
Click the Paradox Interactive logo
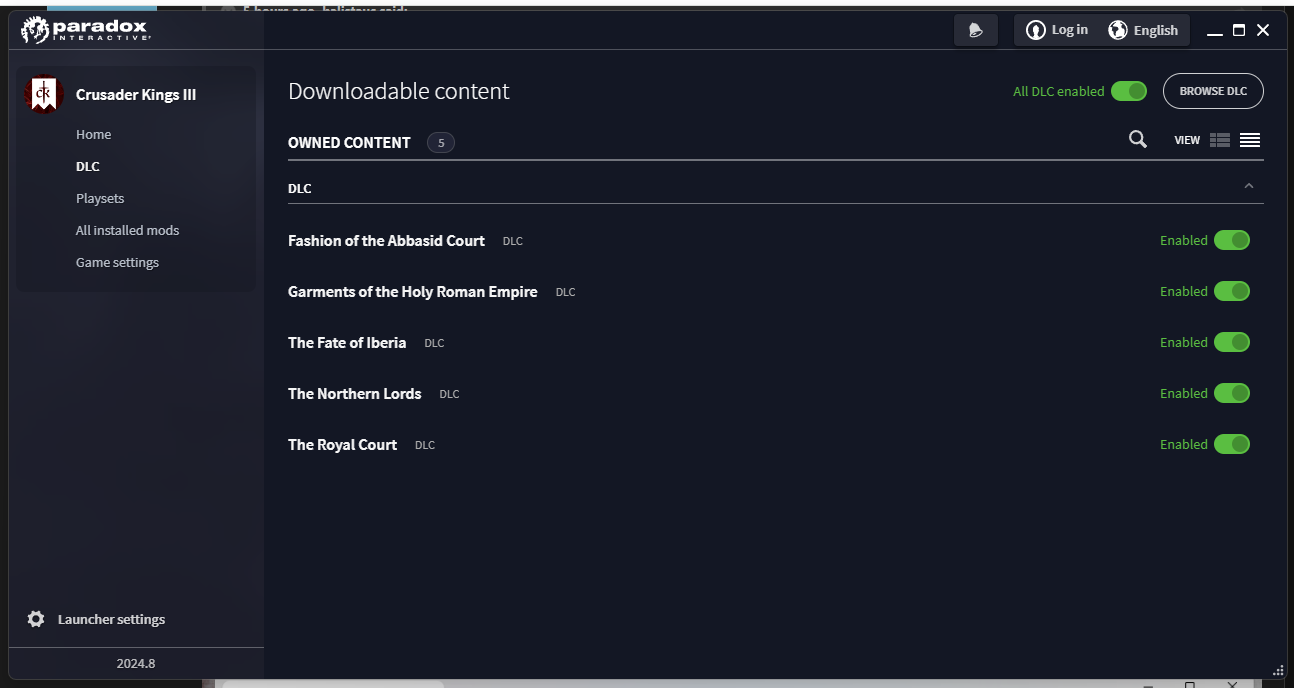click(x=86, y=30)
